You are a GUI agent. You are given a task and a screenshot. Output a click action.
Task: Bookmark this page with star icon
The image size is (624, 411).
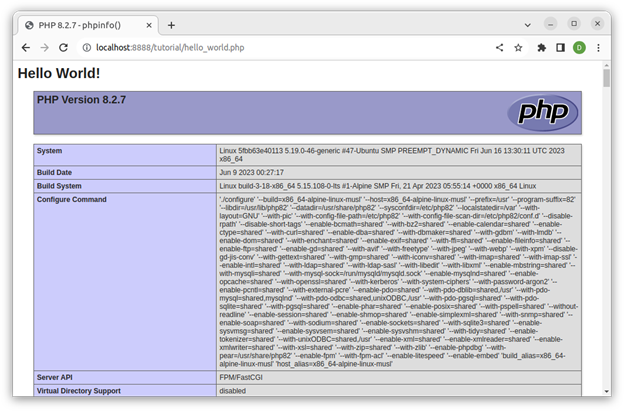click(x=520, y=47)
